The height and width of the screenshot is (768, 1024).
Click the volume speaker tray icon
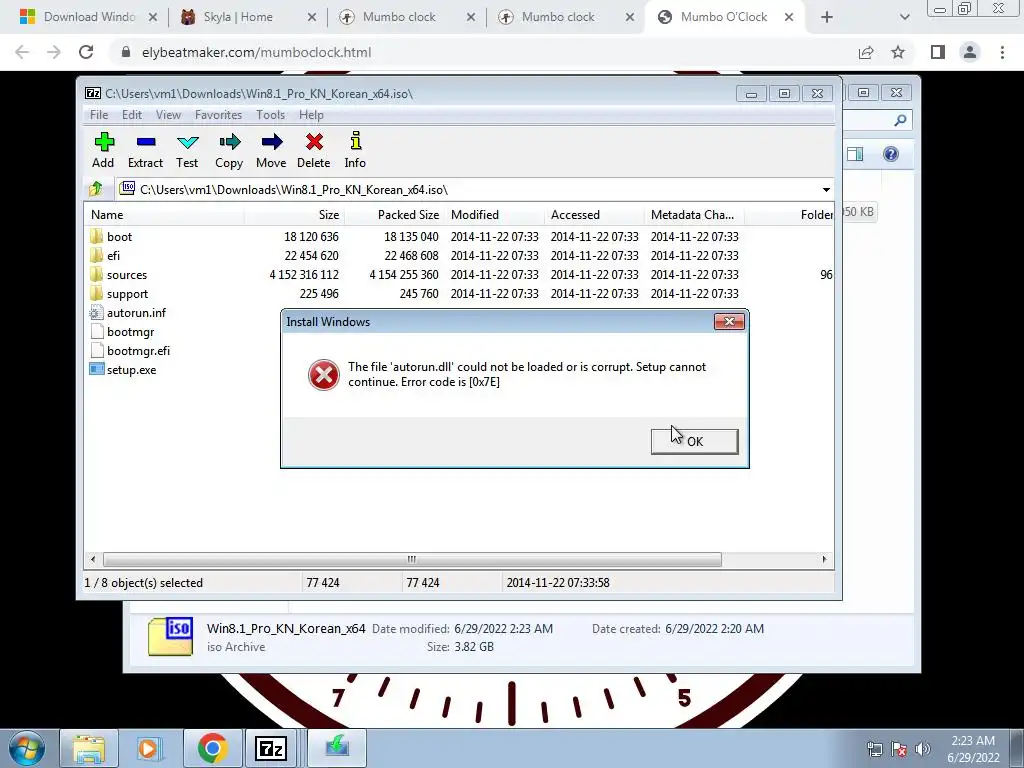coord(923,750)
